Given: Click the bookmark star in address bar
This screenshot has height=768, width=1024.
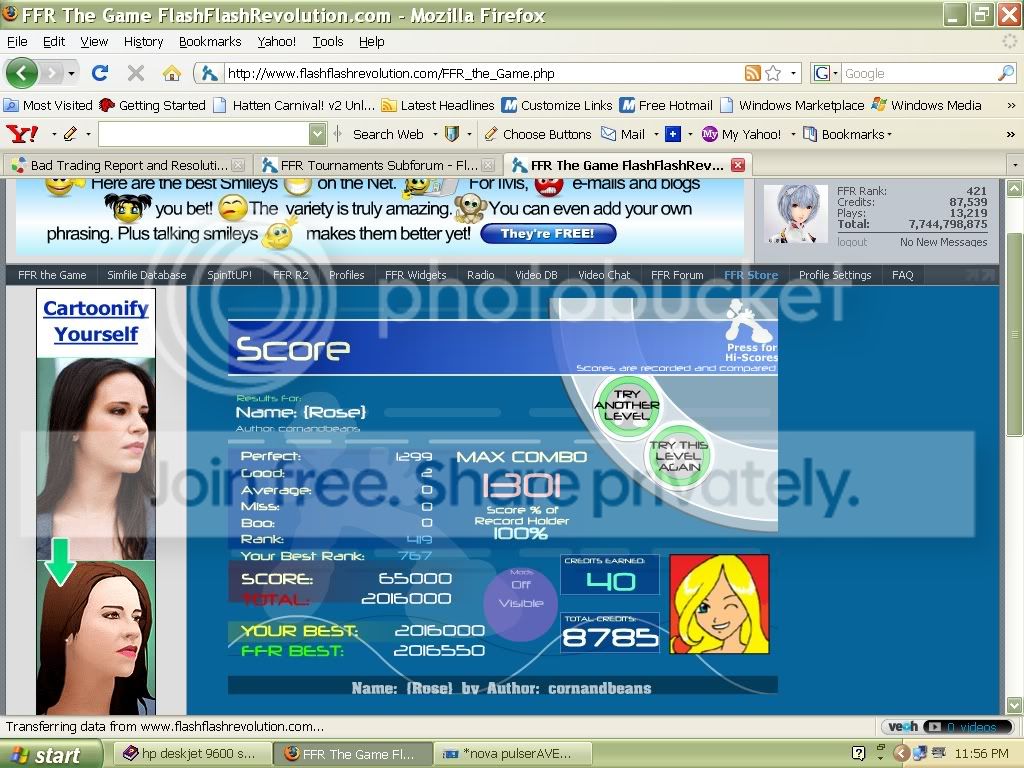Looking at the screenshot, I should point(773,73).
